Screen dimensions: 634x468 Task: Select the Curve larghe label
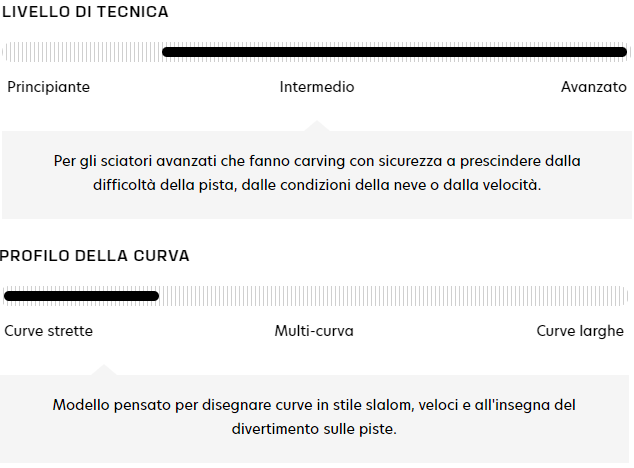pos(580,331)
